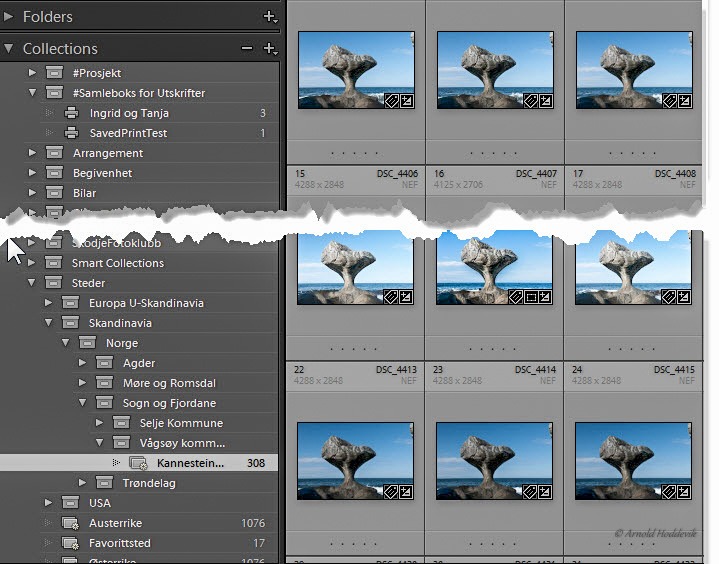Image resolution: width=719 pixels, height=564 pixels.
Task: Expand the #Prosjekt collection set
Action: pos(32,72)
